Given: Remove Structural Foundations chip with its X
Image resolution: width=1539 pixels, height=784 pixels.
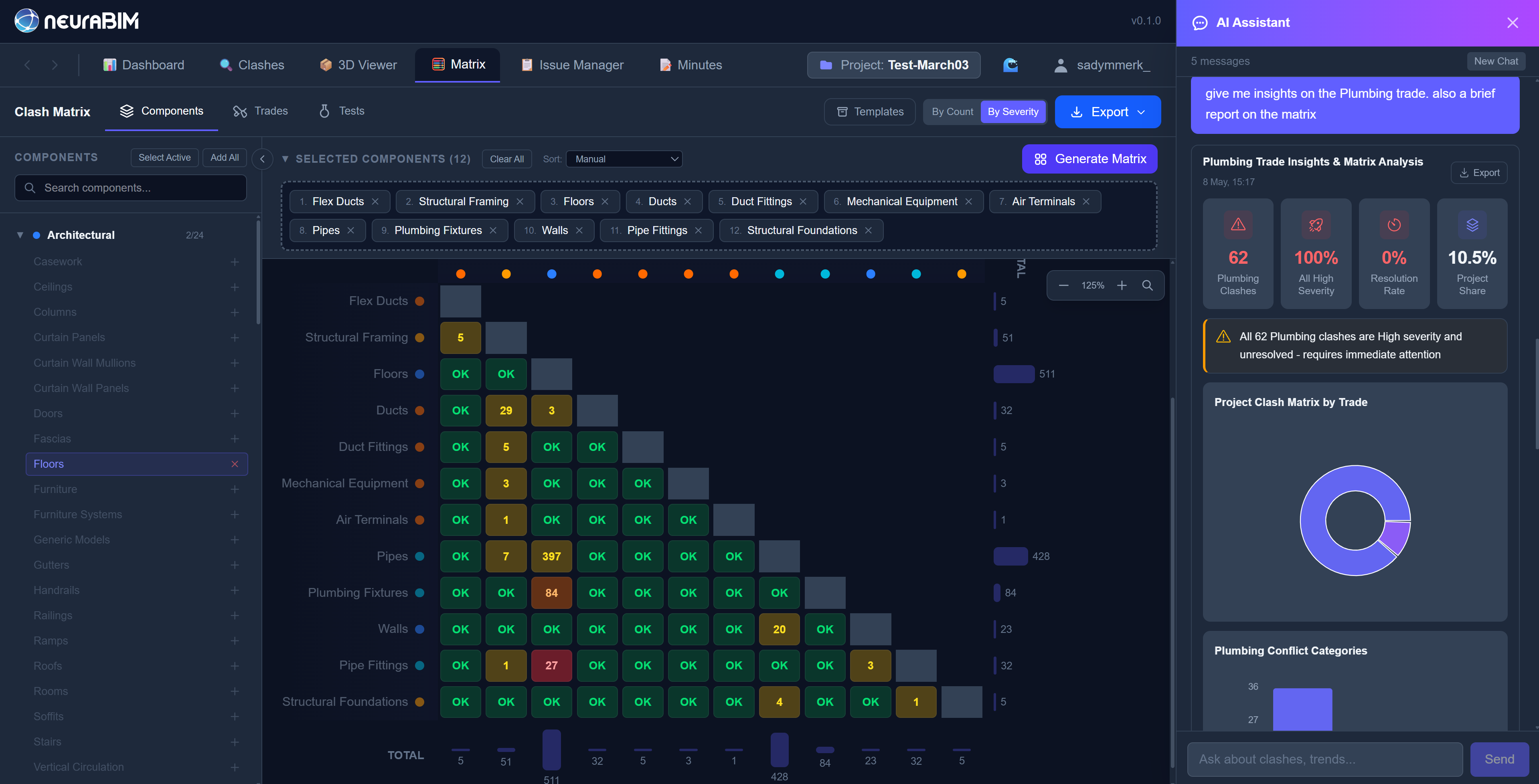Looking at the screenshot, I should click(868, 230).
